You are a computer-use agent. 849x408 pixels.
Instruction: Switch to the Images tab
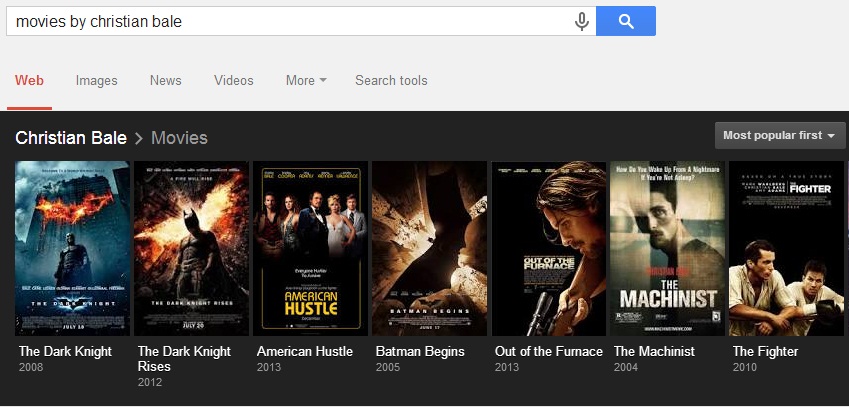(96, 81)
